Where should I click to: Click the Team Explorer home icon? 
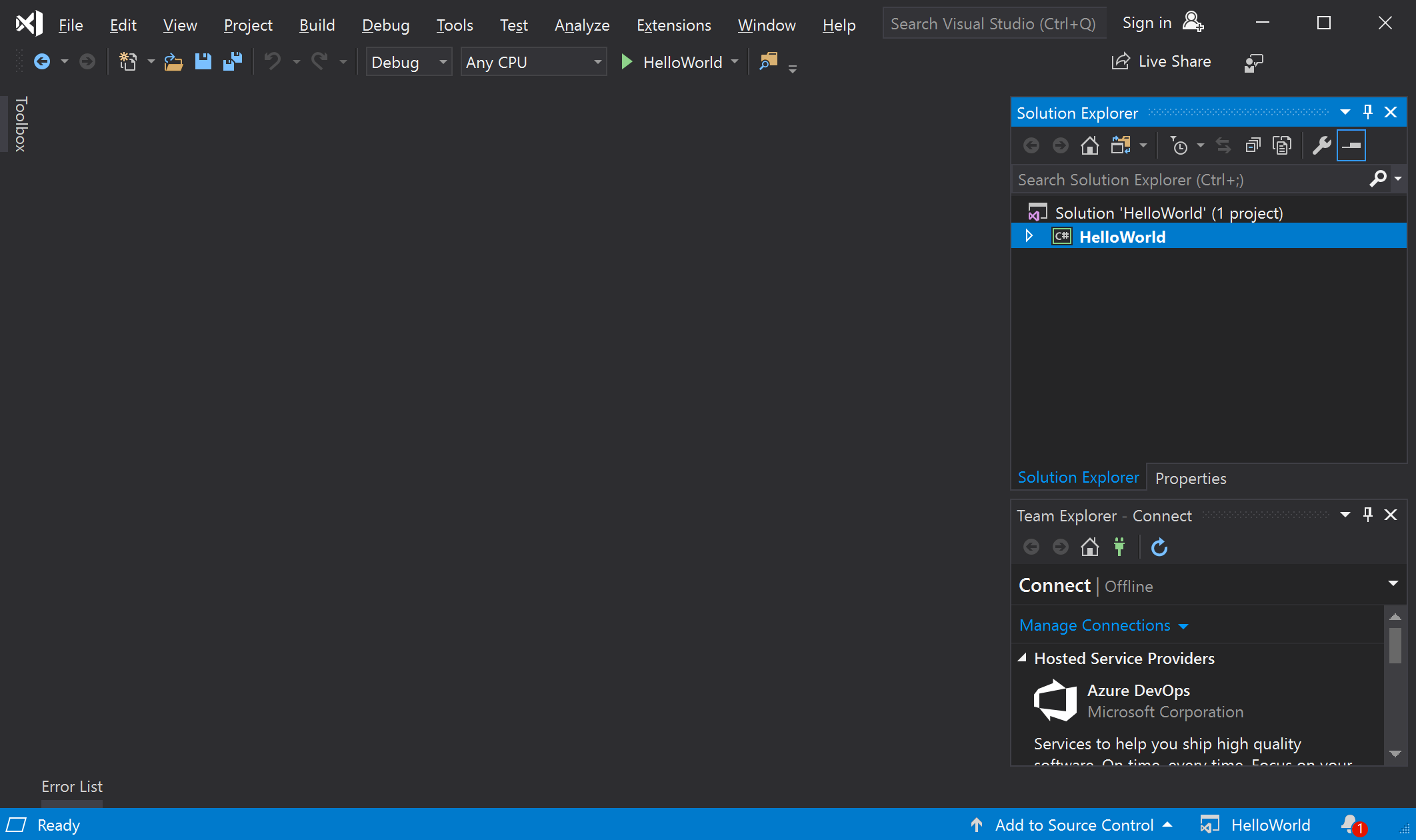[x=1089, y=547]
